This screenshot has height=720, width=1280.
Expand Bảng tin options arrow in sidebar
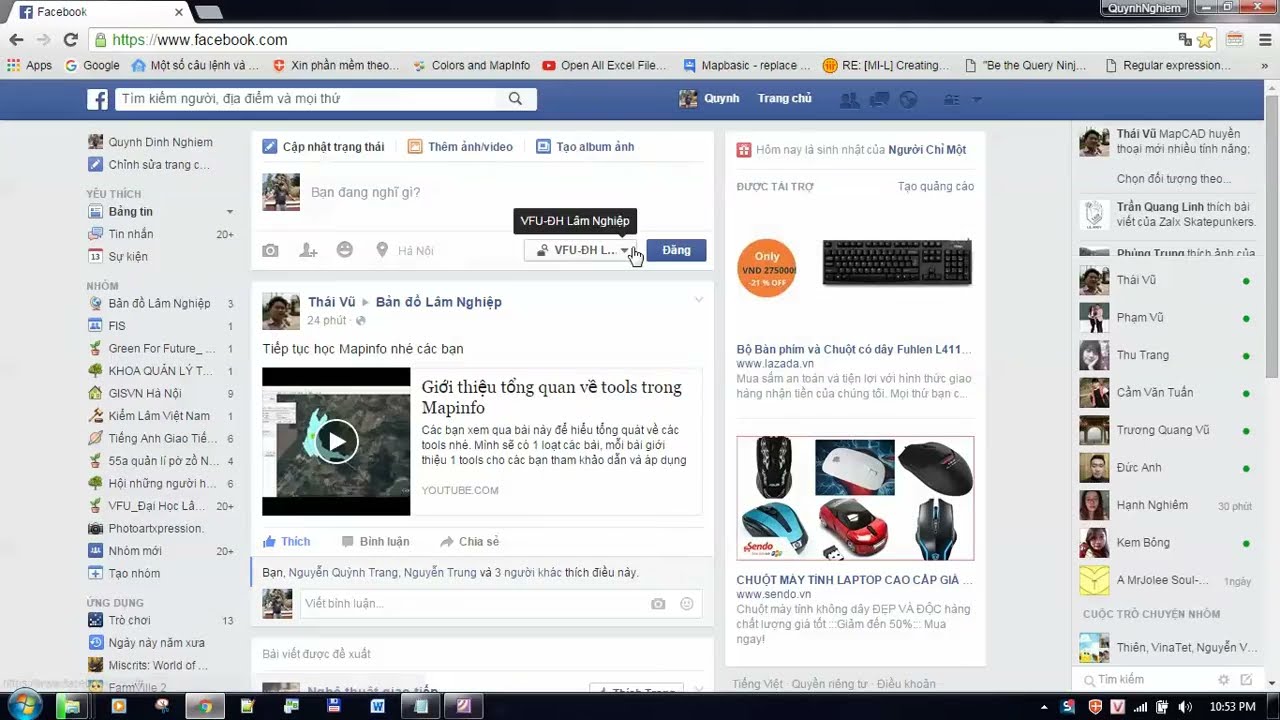(x=229, y=212)
